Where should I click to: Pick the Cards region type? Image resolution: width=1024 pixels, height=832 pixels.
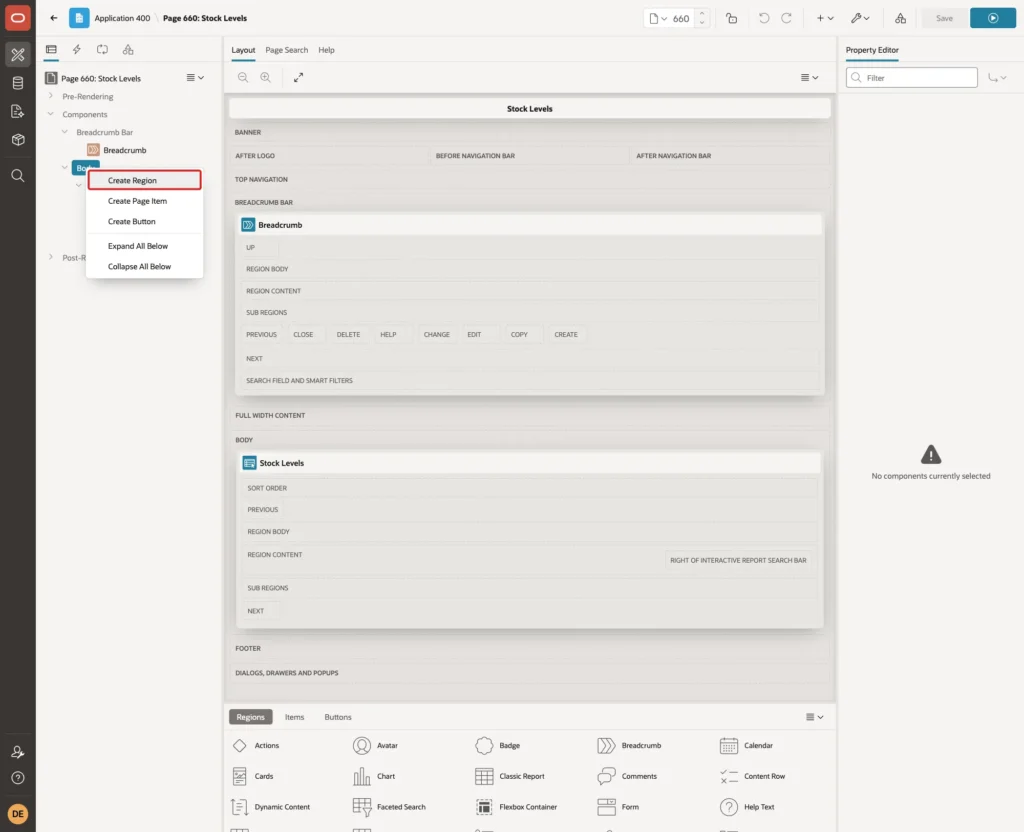(x=253, y=776)
